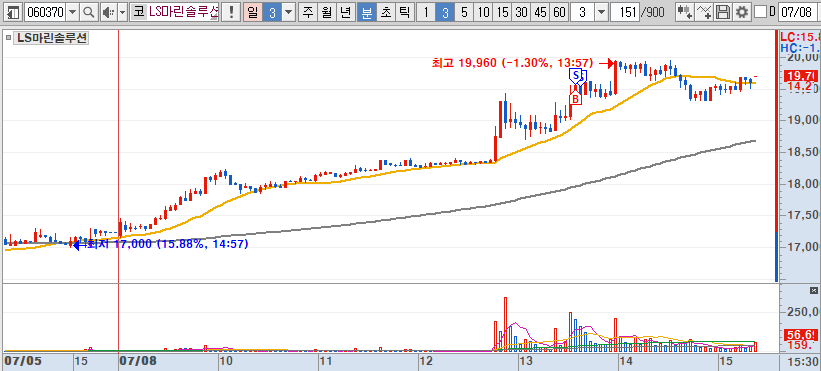This screenshot has height=371, width=821.
Task: Select the 45-minute interval button
Action: point(540,12)
